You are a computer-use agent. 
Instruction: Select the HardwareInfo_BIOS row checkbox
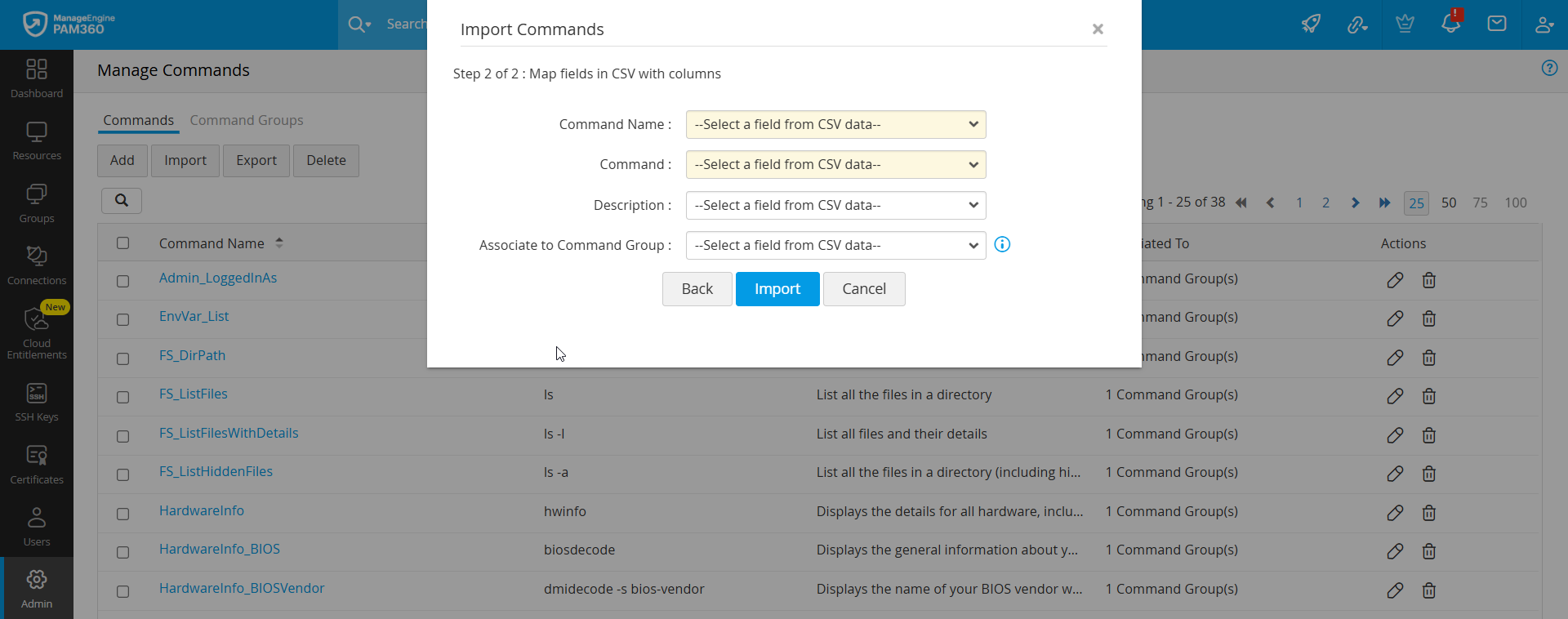[x=123, y=552]
